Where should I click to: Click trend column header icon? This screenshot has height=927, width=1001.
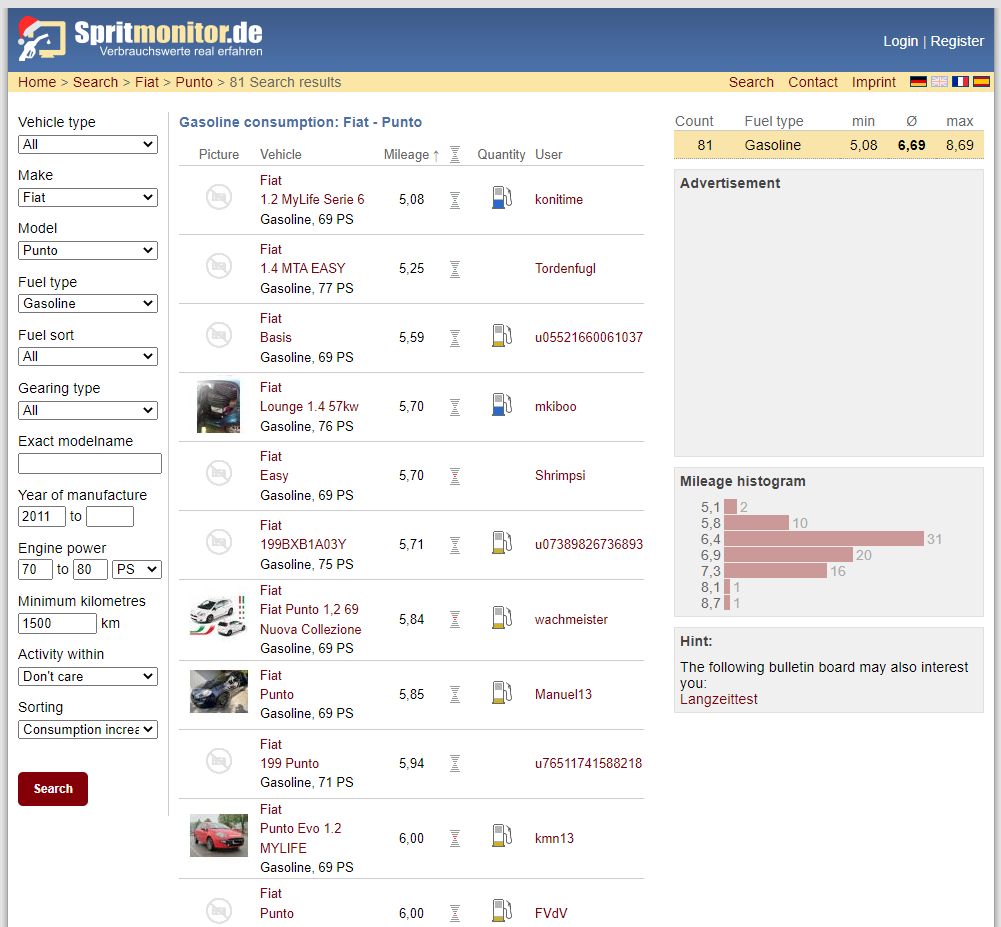(x=455, y=154)
